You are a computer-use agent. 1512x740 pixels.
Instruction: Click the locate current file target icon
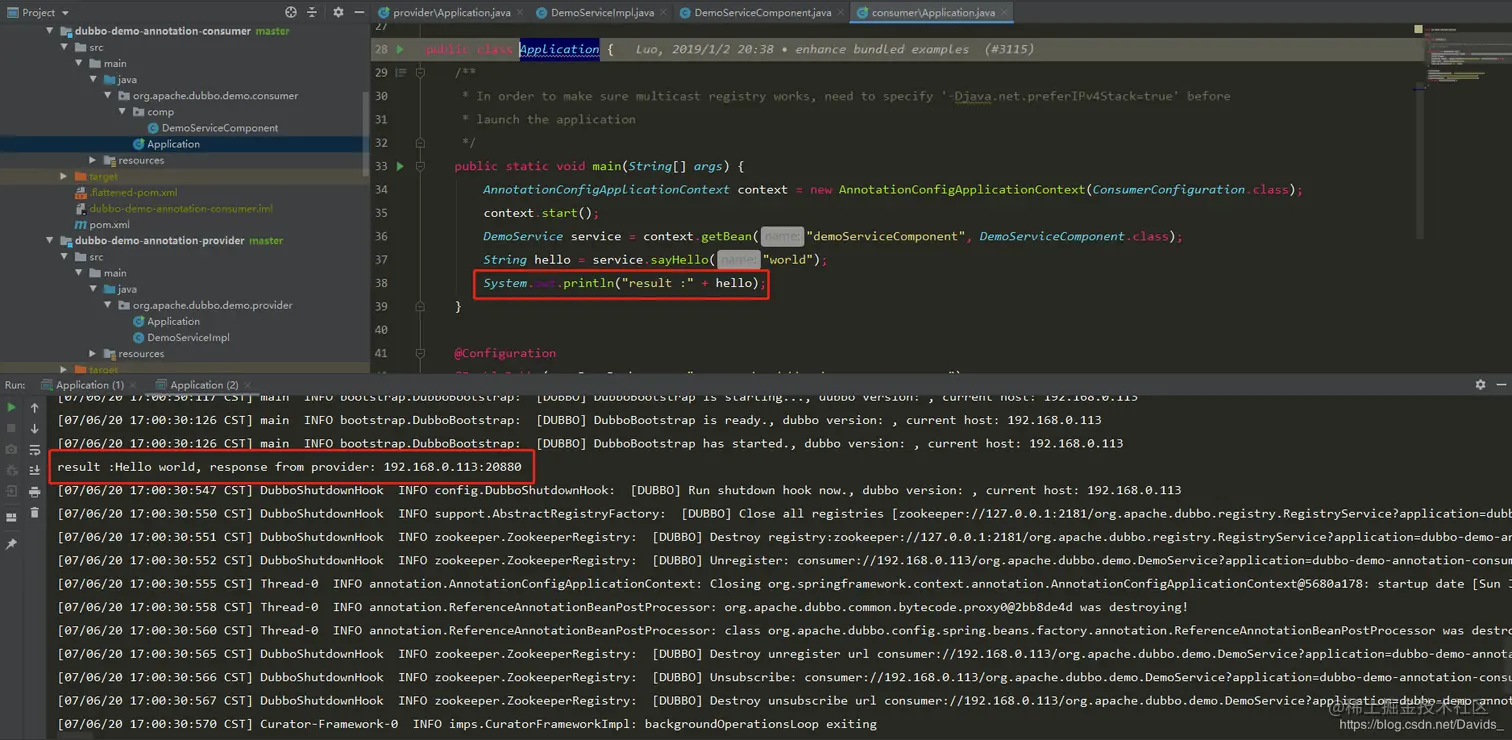(291, 12)
